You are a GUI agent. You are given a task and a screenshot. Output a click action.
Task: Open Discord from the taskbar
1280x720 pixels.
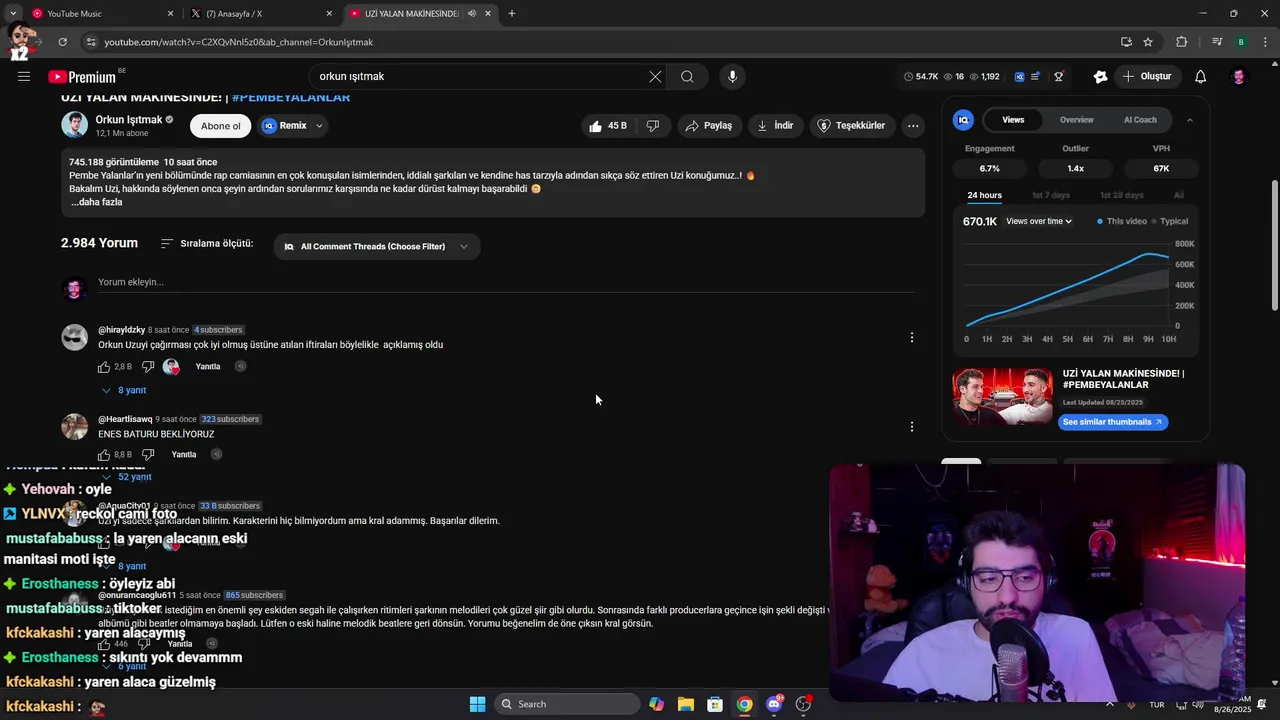click(774, 704)
